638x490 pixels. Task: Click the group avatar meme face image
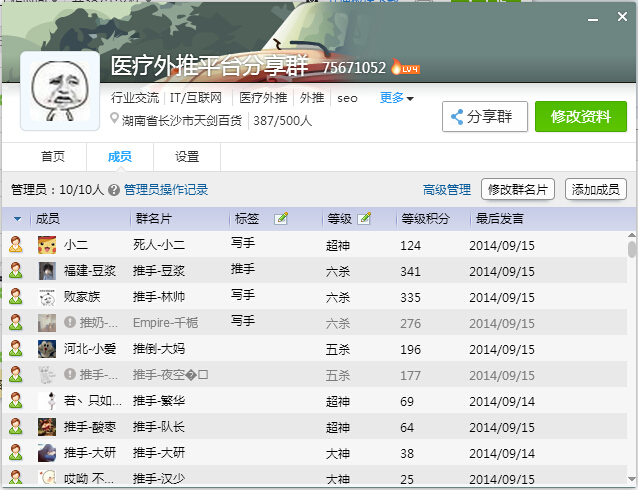pos(60,92)
